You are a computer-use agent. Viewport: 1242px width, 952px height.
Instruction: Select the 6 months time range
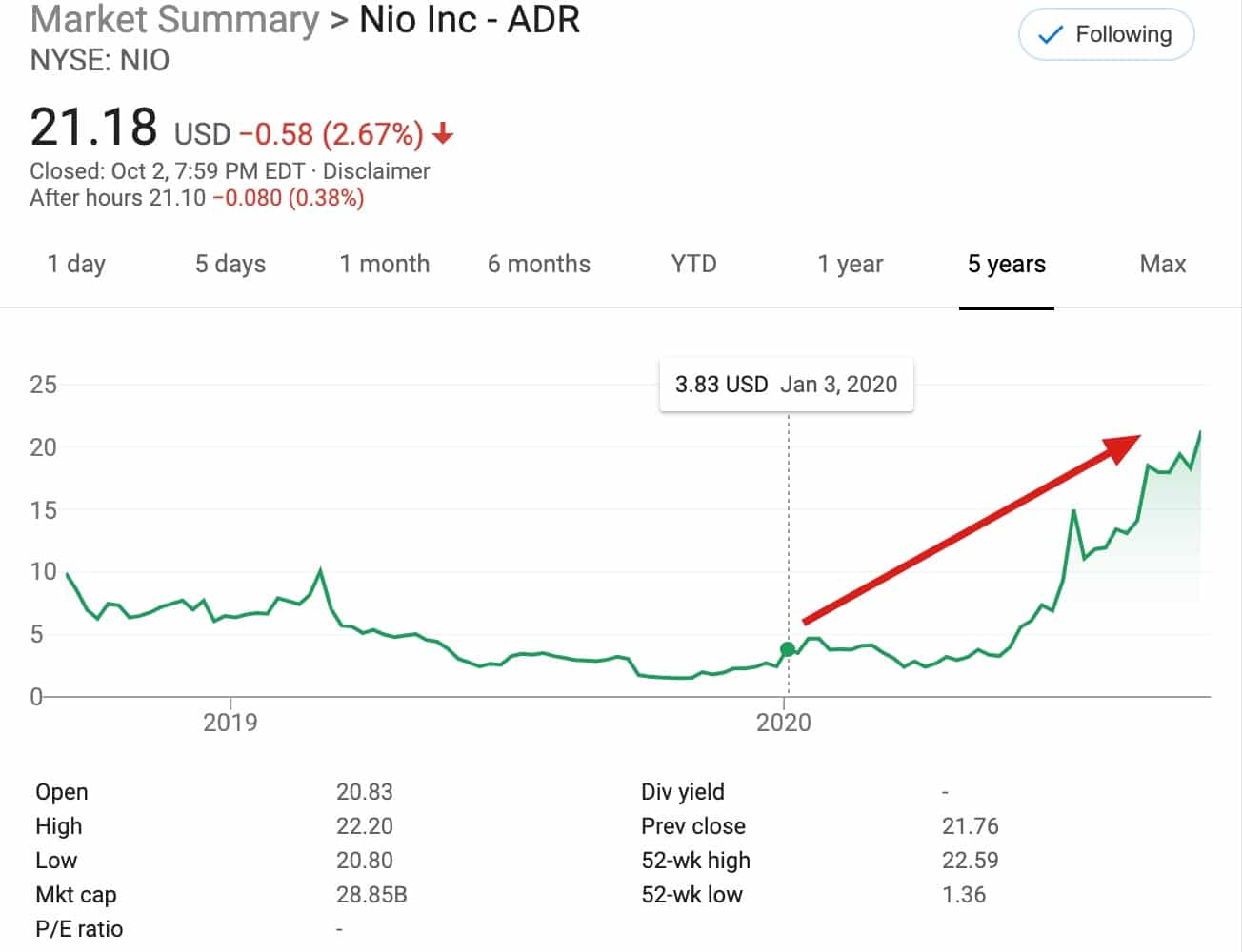click(539, 265)
